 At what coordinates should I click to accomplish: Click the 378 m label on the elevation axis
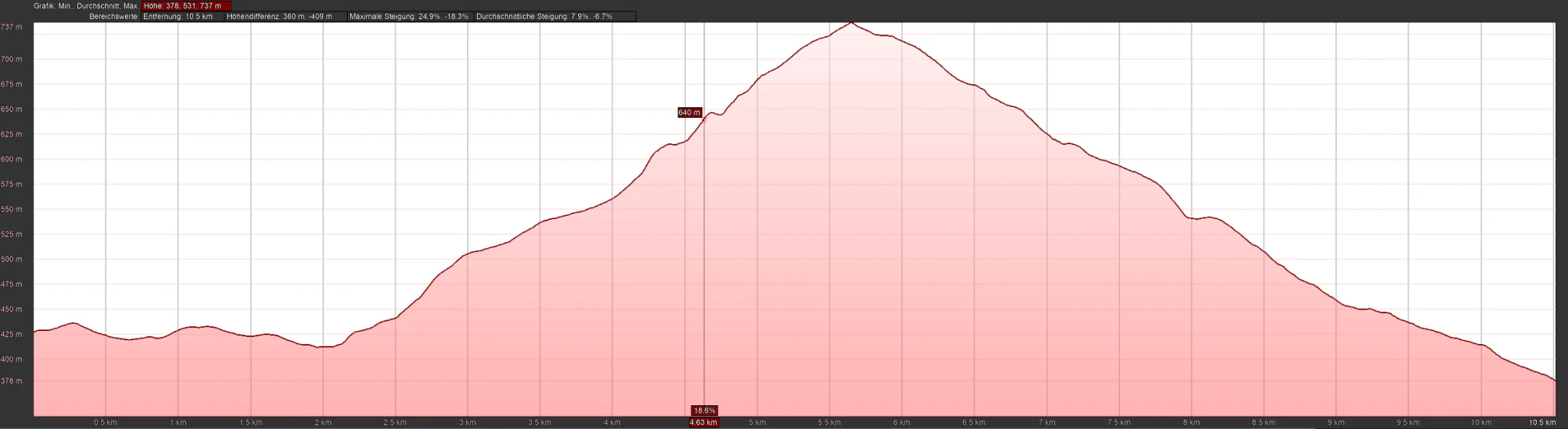tap(11, 381)
